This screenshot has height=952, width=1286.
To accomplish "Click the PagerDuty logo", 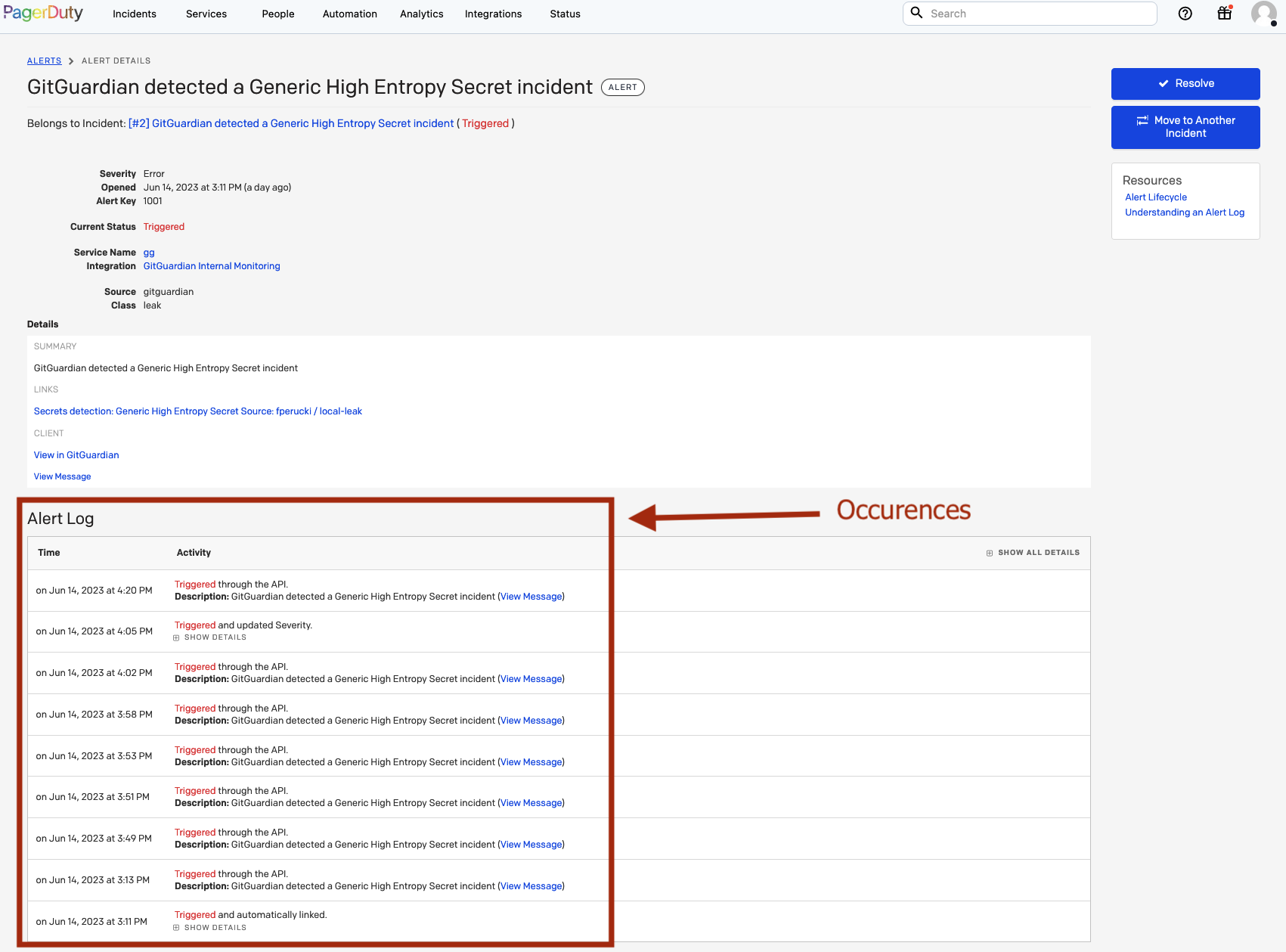I will (x=42, y=14).
